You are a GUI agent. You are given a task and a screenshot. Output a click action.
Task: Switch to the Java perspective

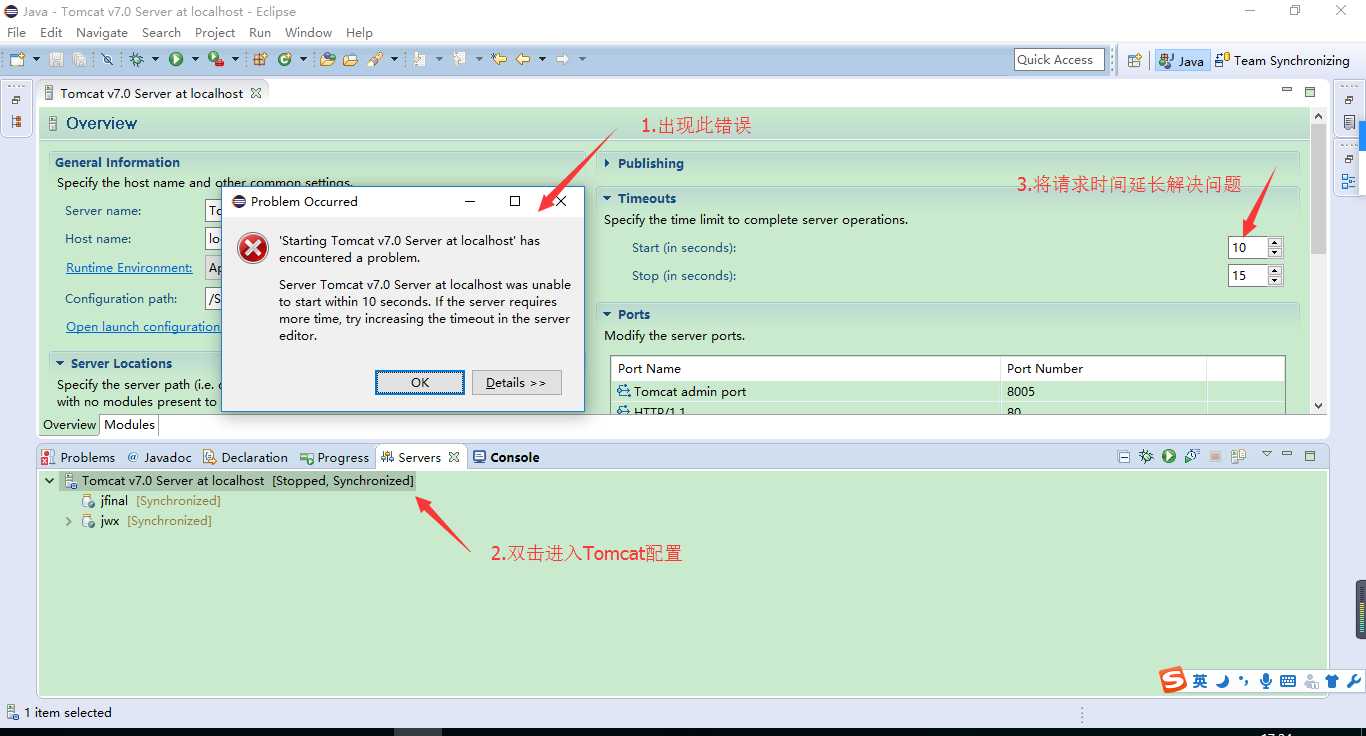1182,61
